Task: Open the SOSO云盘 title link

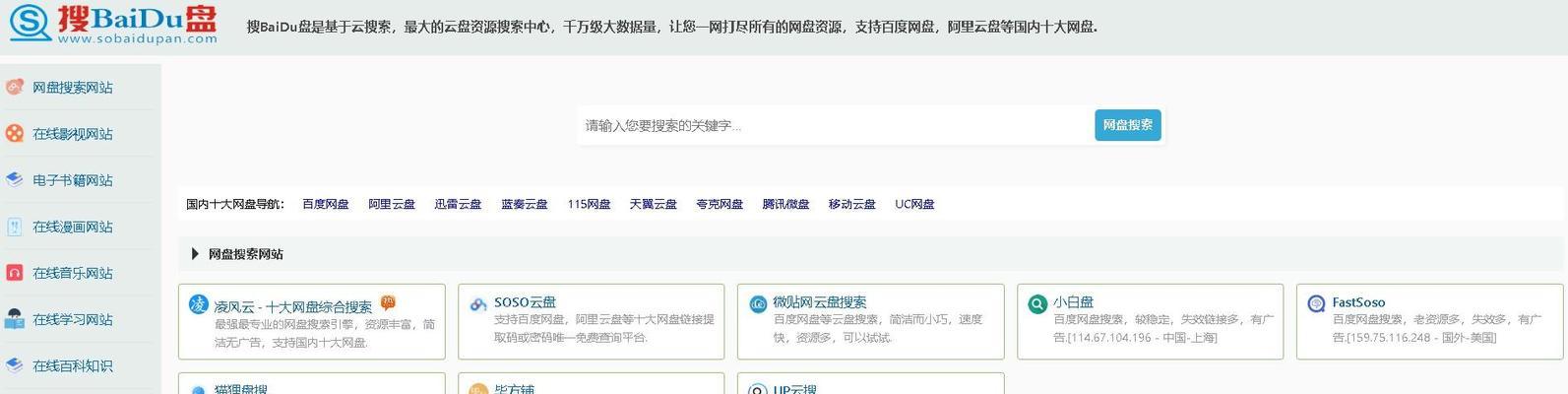Action: tap(525, 301)
